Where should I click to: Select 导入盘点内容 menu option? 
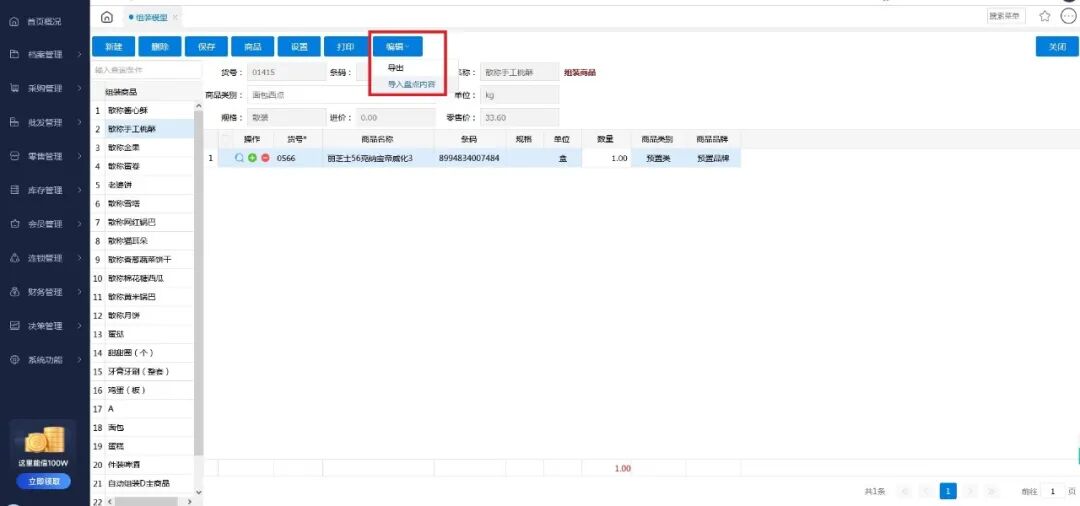[411, 85]
